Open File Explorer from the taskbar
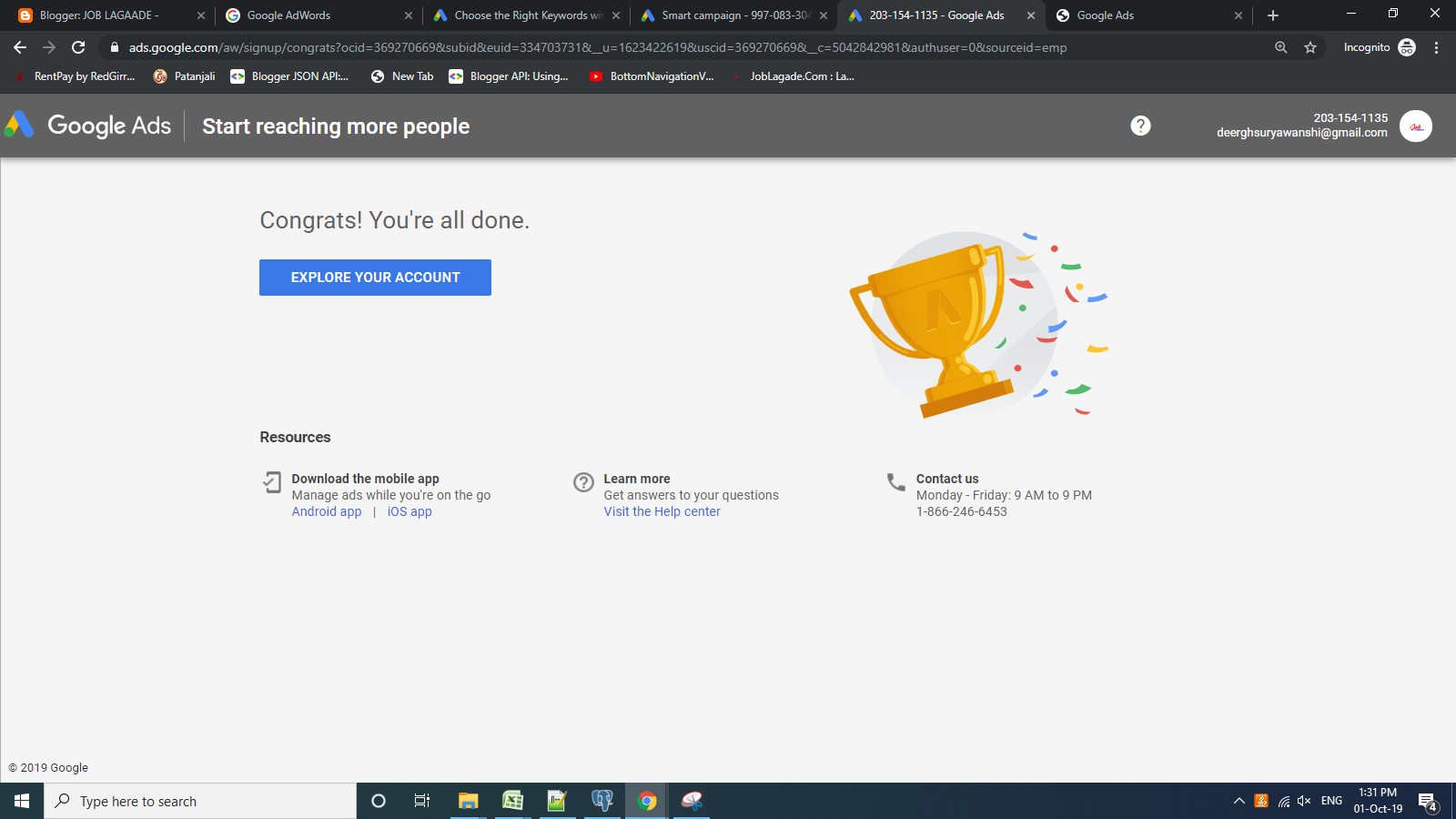This screenshot has width=1456, height=819. point(468,801)
